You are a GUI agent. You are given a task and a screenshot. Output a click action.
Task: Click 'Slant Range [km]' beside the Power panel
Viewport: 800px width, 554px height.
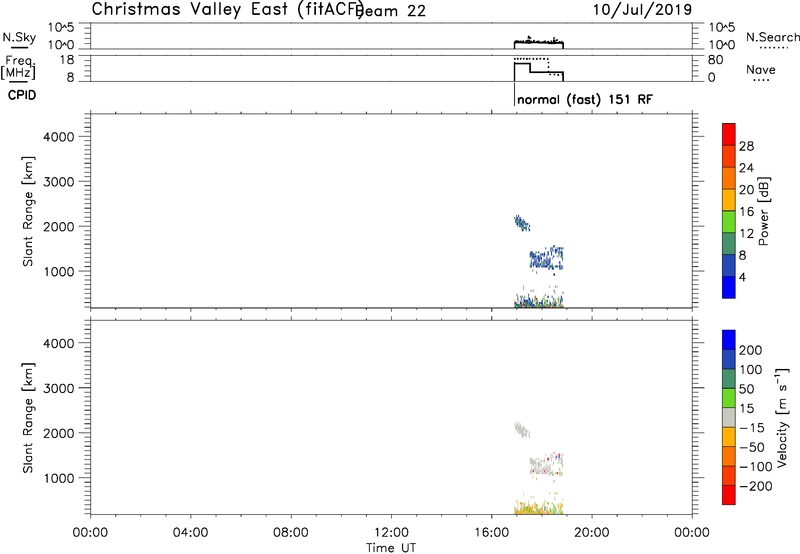[28, 211]
